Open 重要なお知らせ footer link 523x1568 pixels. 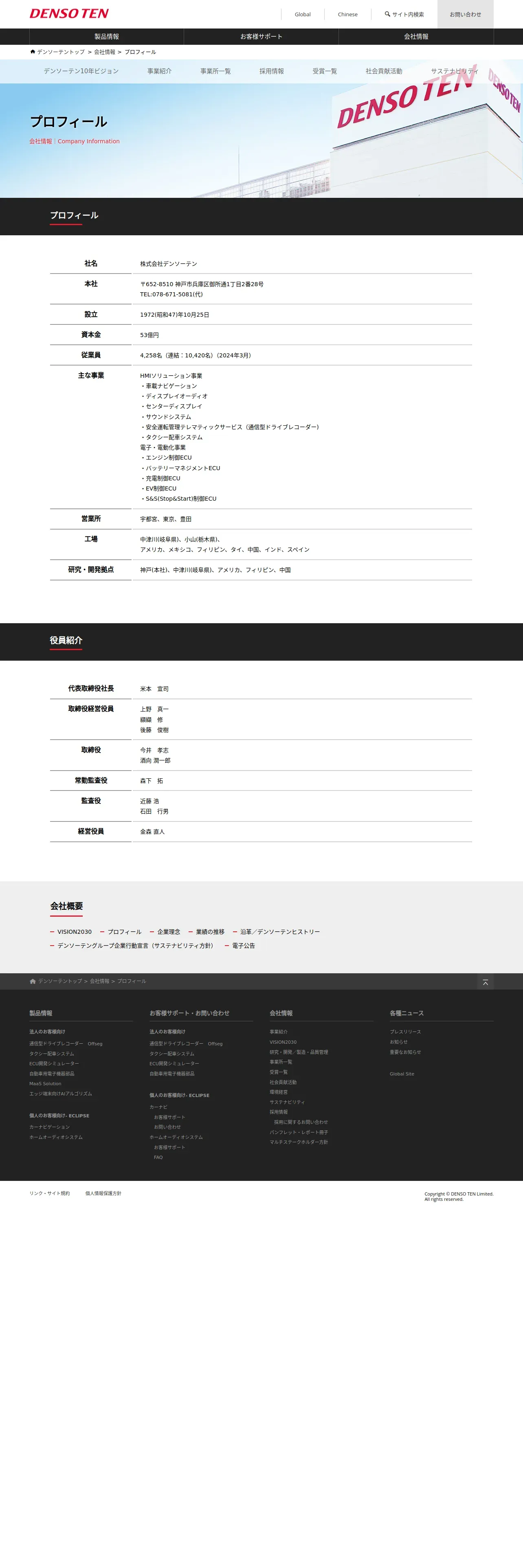[x=406, y=1052]
